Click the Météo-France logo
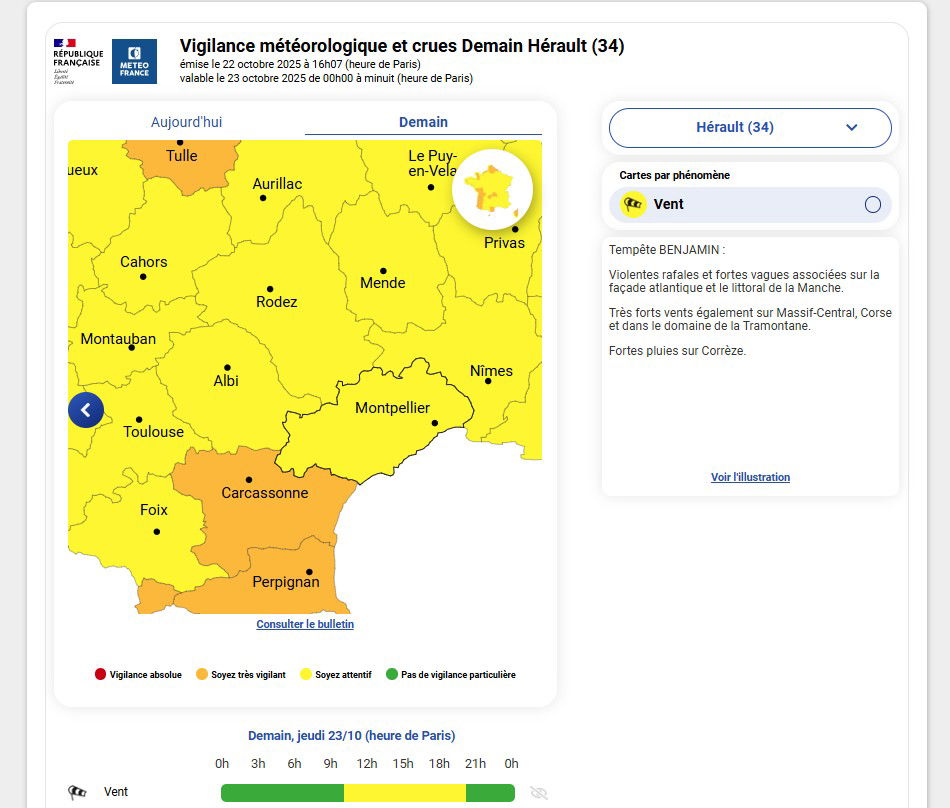This screenshot has width=950, height=808. pyautogui.click(x=134, y=61)
